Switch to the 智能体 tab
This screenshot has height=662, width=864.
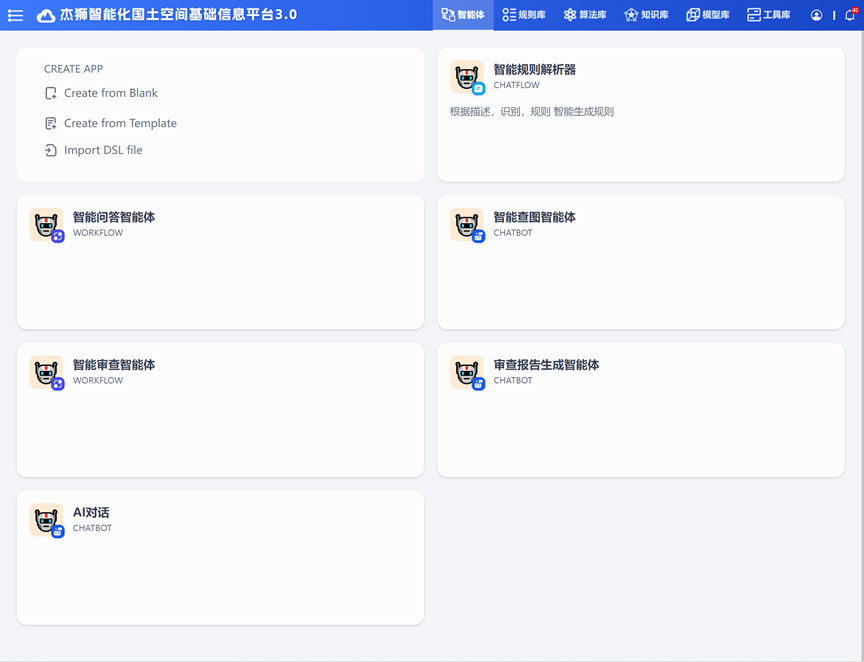[463, 15]
